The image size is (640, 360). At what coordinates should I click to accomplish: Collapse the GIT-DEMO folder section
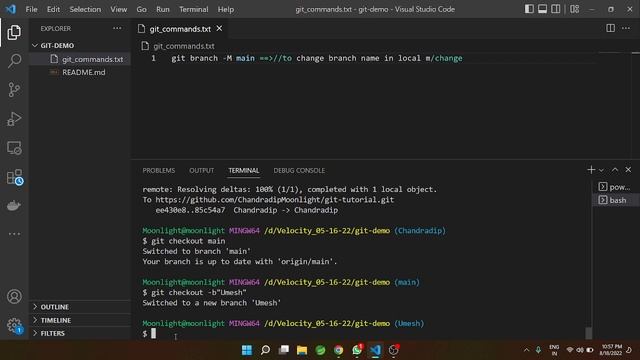(80, 45)
